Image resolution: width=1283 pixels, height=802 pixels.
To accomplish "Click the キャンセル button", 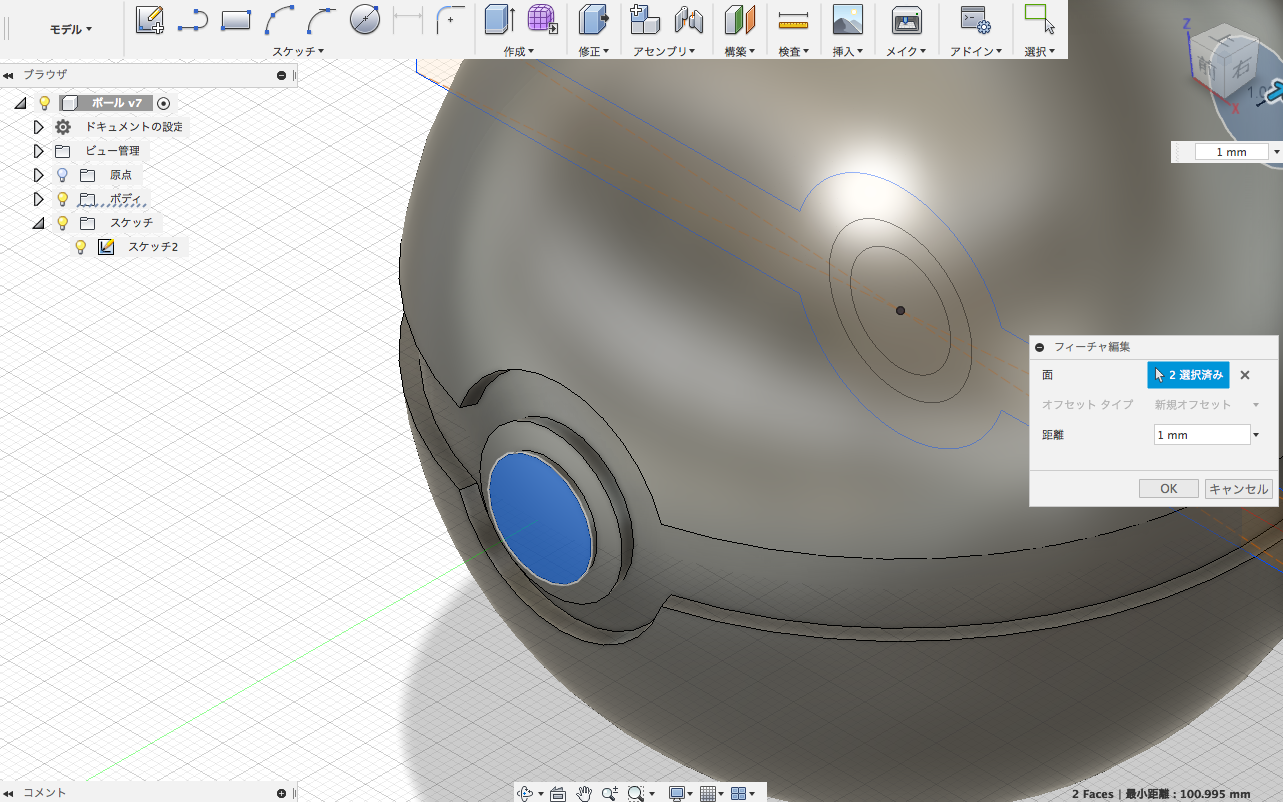I will 1238,489.
